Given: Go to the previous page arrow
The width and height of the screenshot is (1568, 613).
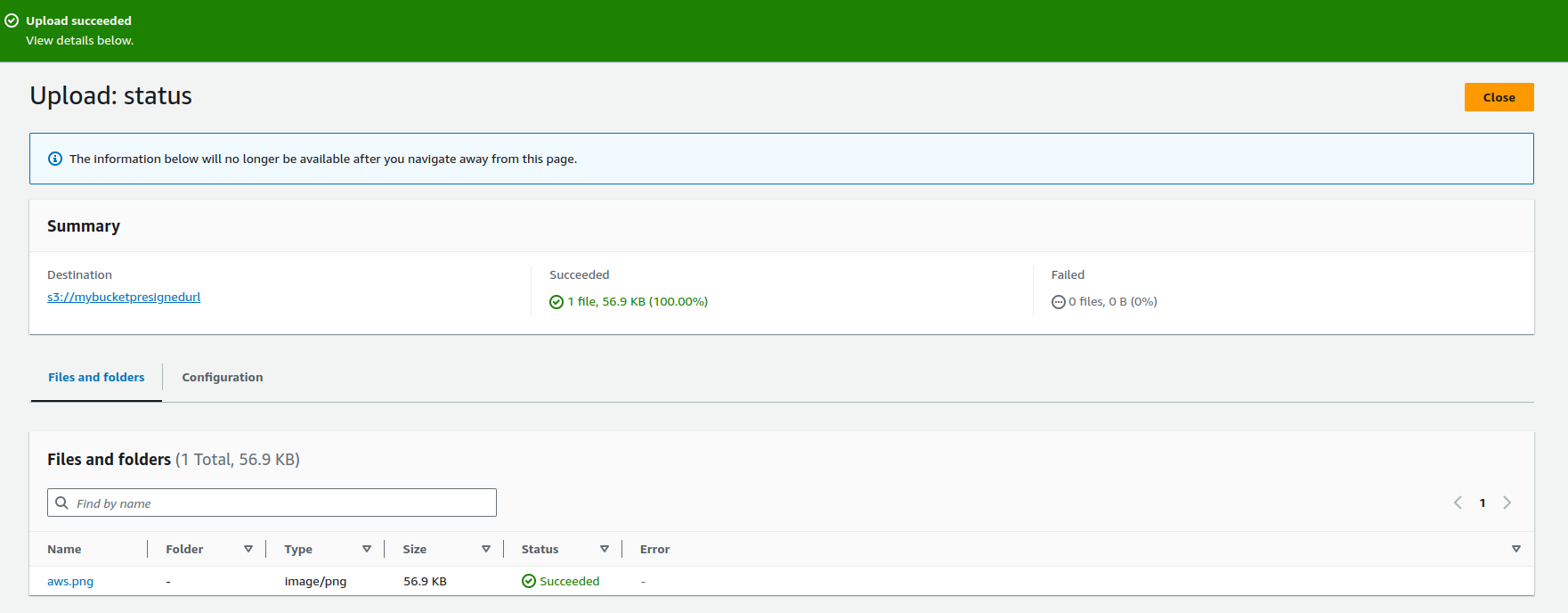Looking at the screenshot, I should point(1458,503).
